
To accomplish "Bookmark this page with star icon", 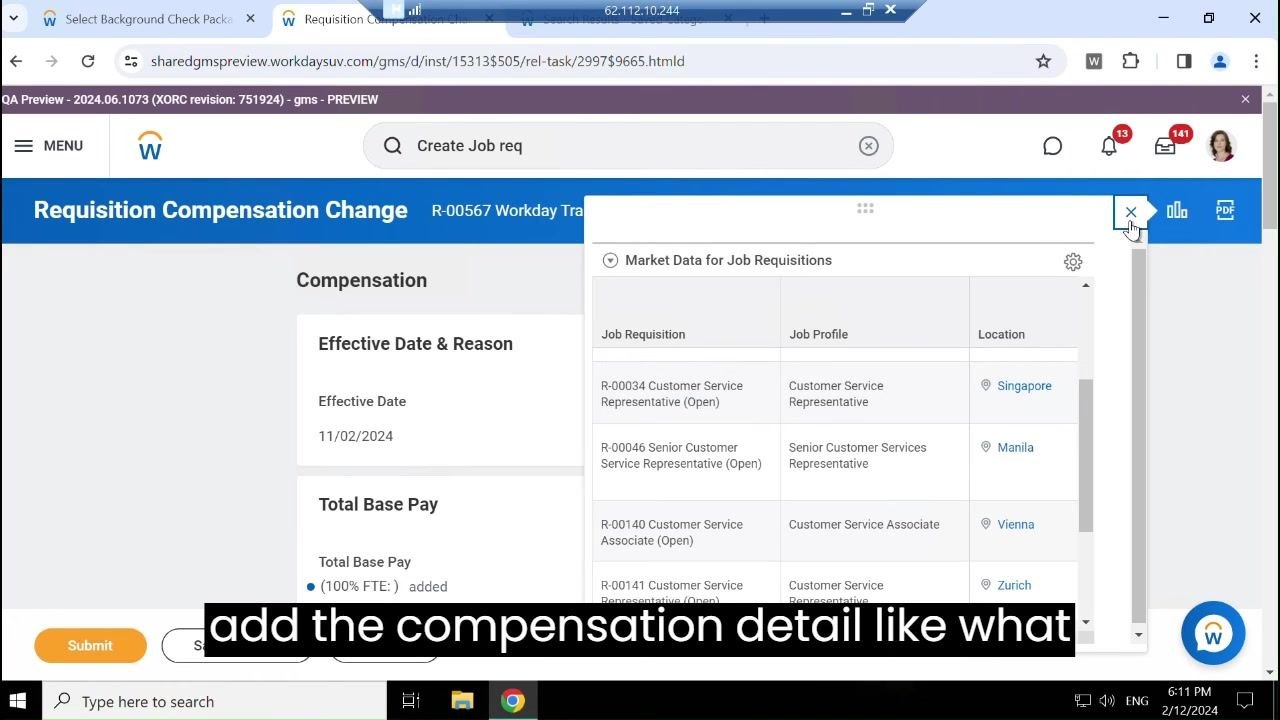I will click(x=1043, y=61).
